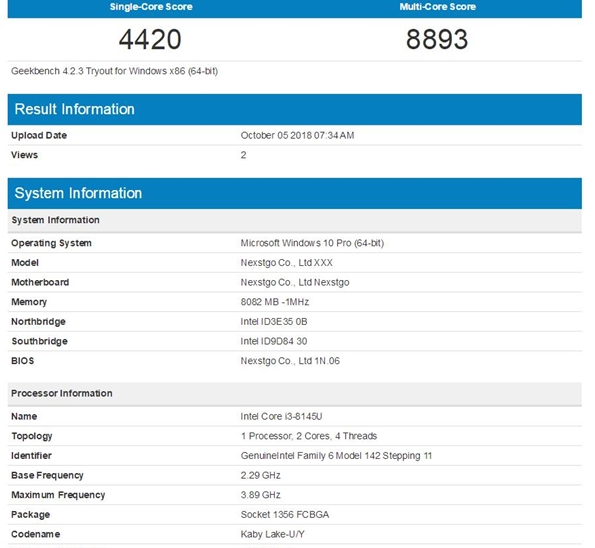Select the Intel ID9D84 30 value
The image size is (595, 548).
pos(274,341)
